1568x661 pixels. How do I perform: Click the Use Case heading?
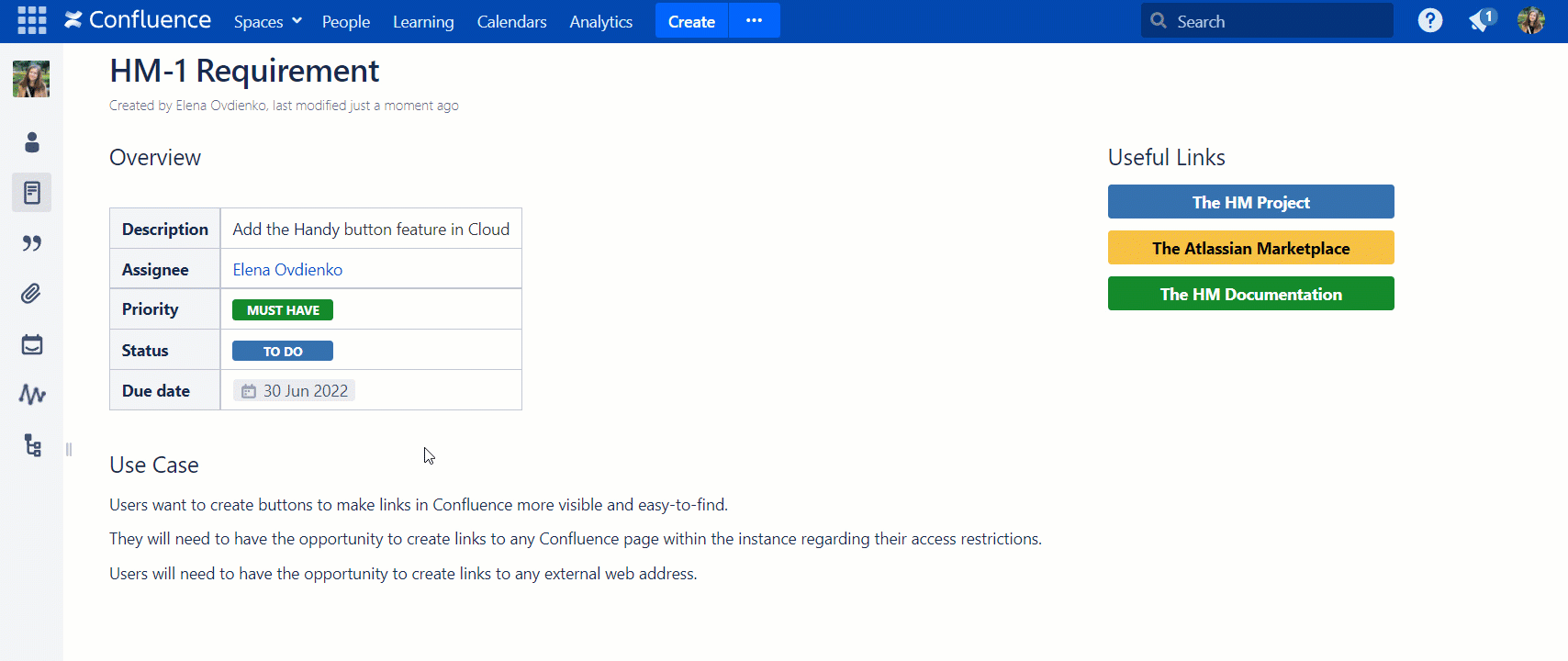(154, 465)
